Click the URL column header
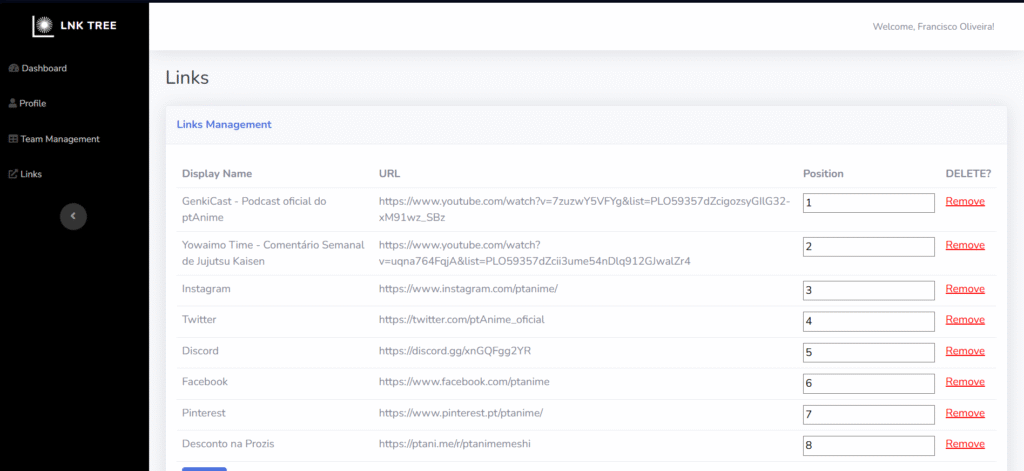This screenshot has width=1024, height=471. point(389,174)
